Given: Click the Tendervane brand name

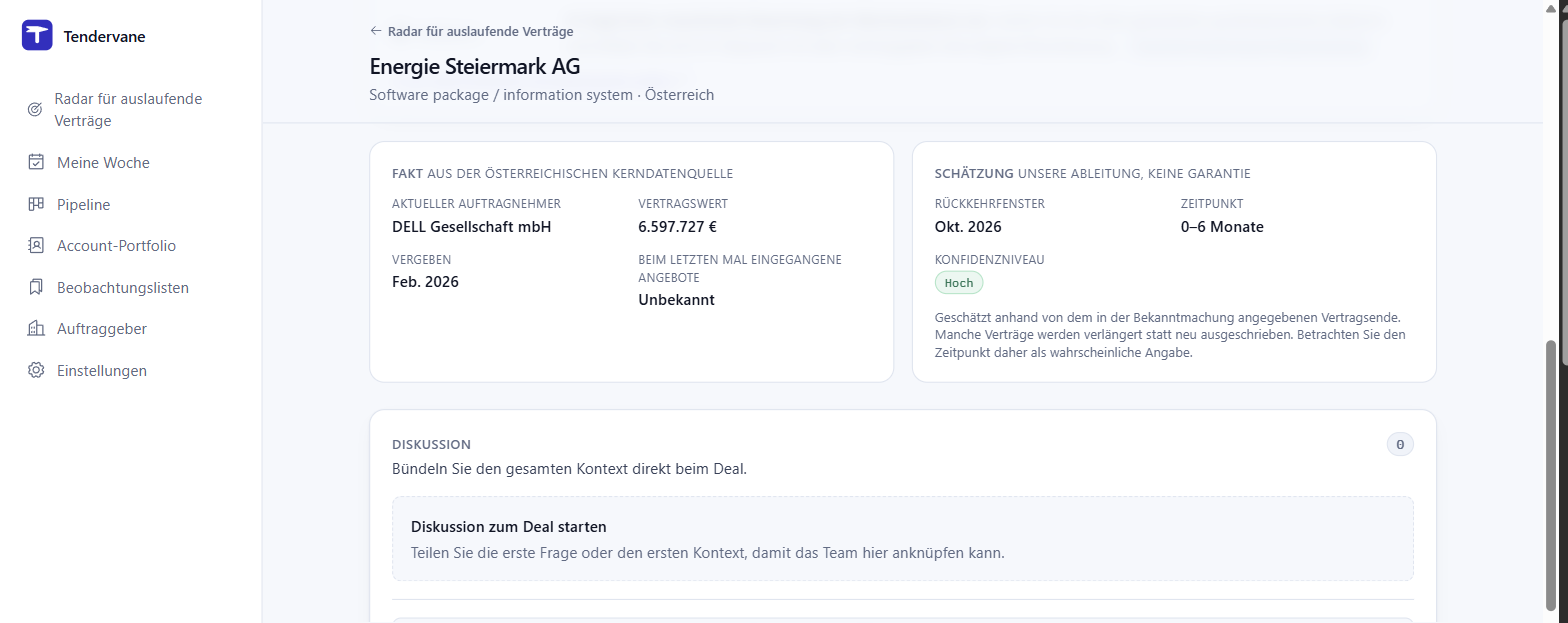Looking at the screenshot, I should (x=104, y=36).
